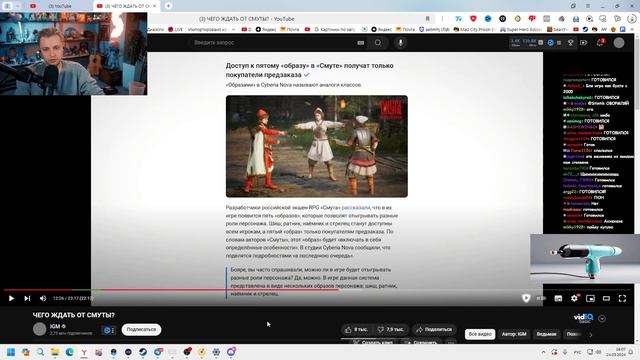640x360 pixels.
Task: Open the IGM channel avatar
Action: (40, 329)
